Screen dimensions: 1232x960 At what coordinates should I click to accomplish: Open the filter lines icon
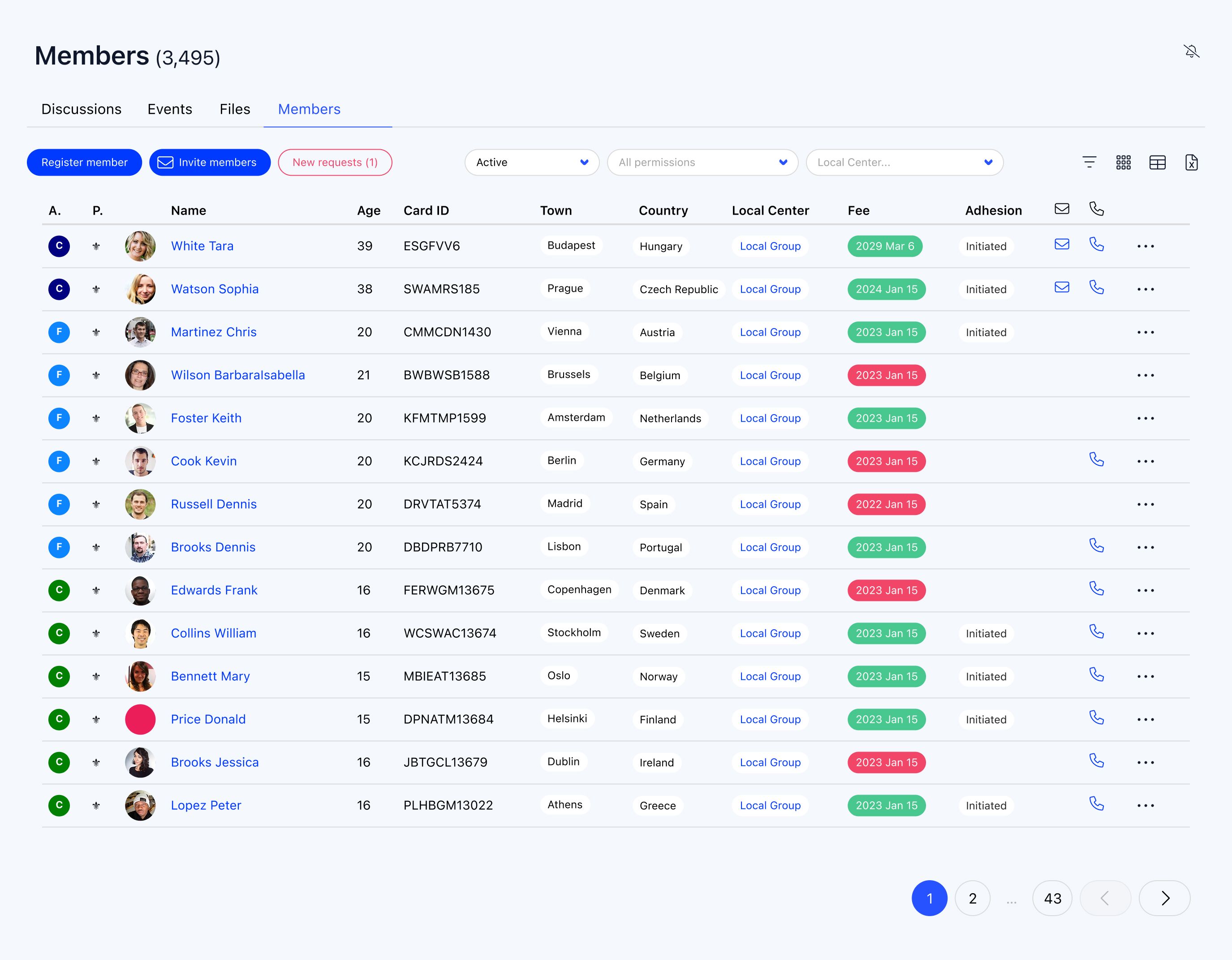(1089, 163)
